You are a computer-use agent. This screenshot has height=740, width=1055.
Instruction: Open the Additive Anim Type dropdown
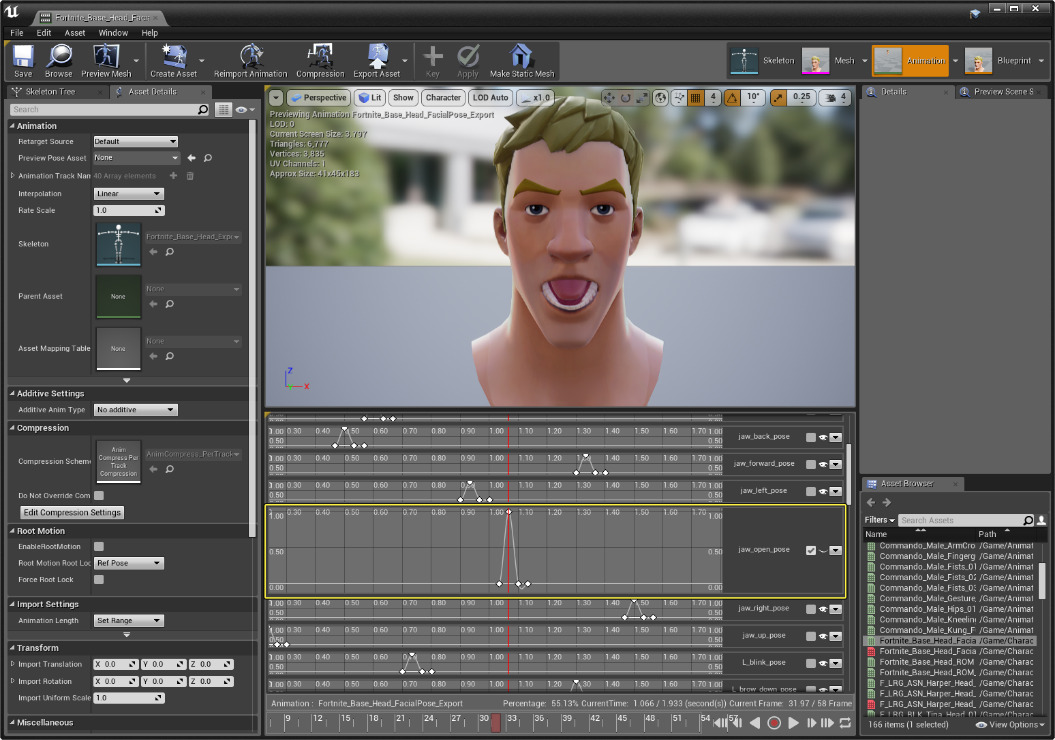click(x=135, y=410)
